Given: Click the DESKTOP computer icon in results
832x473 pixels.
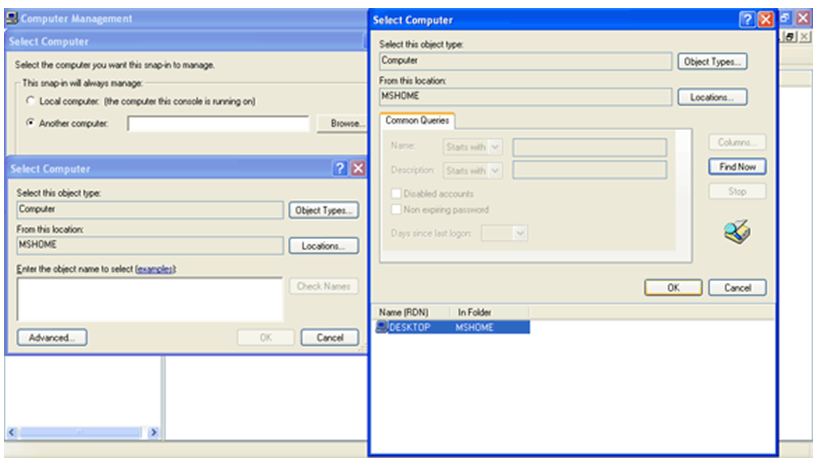Looking at the screenshot, I should click(x=381, y=327).
